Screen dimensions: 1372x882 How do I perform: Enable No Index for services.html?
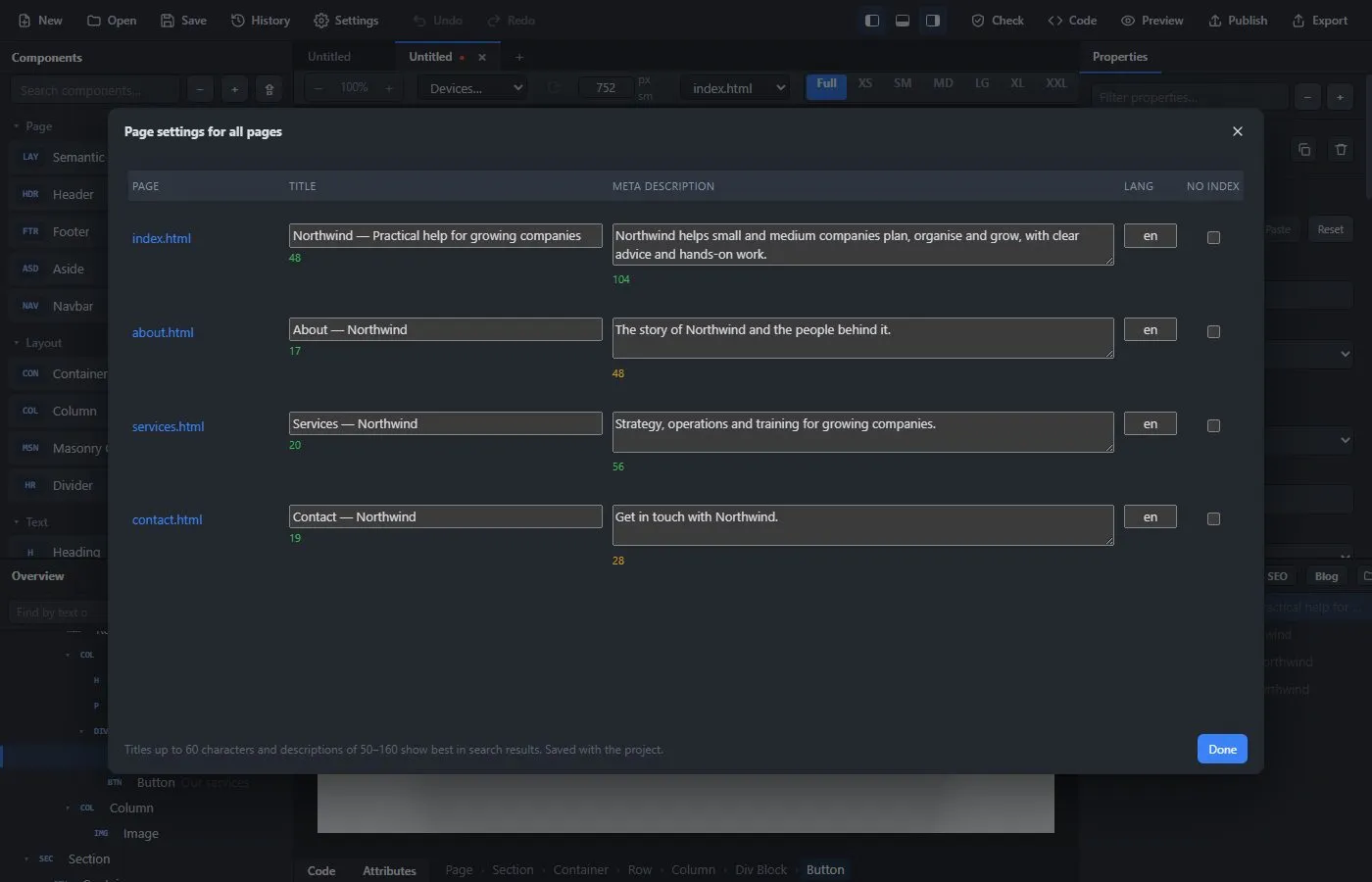click(1213, 425)
